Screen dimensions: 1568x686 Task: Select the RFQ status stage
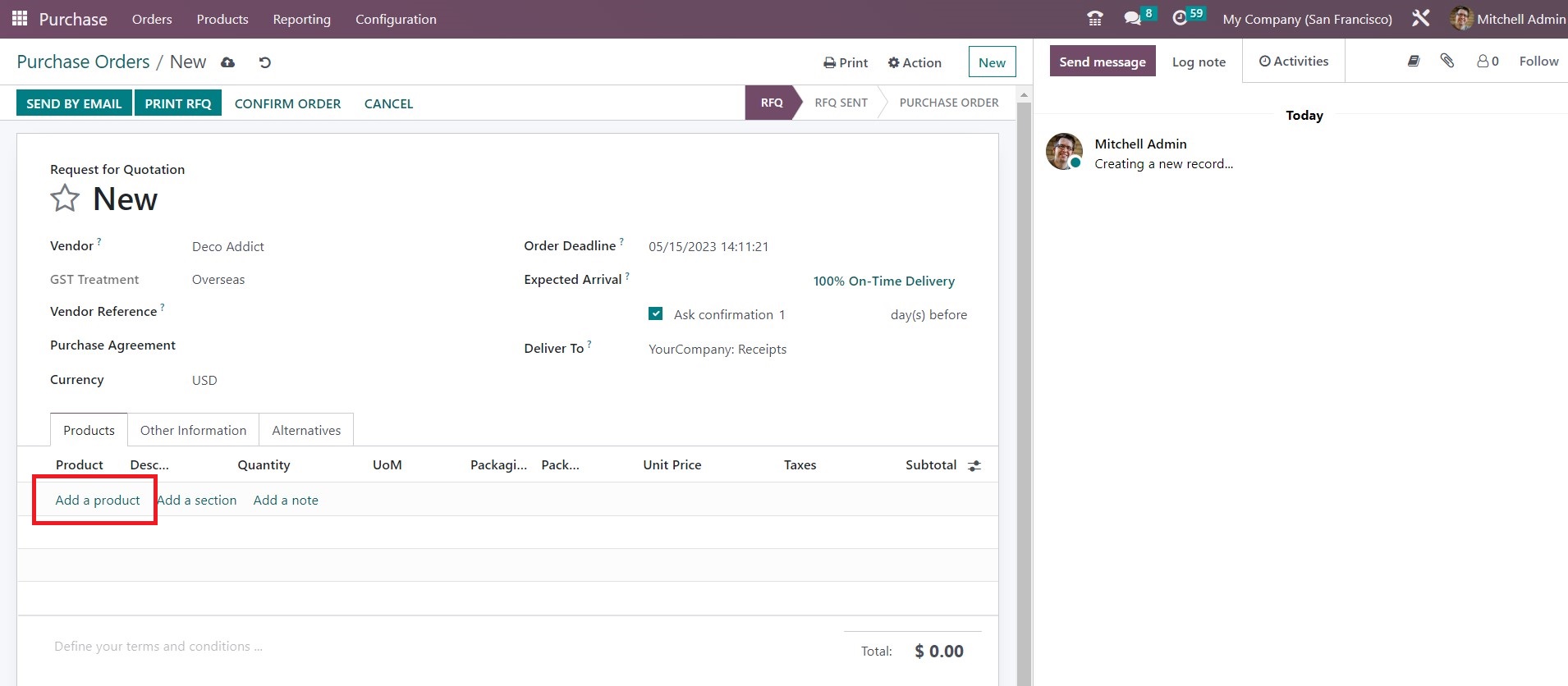[x=771, y=103]
